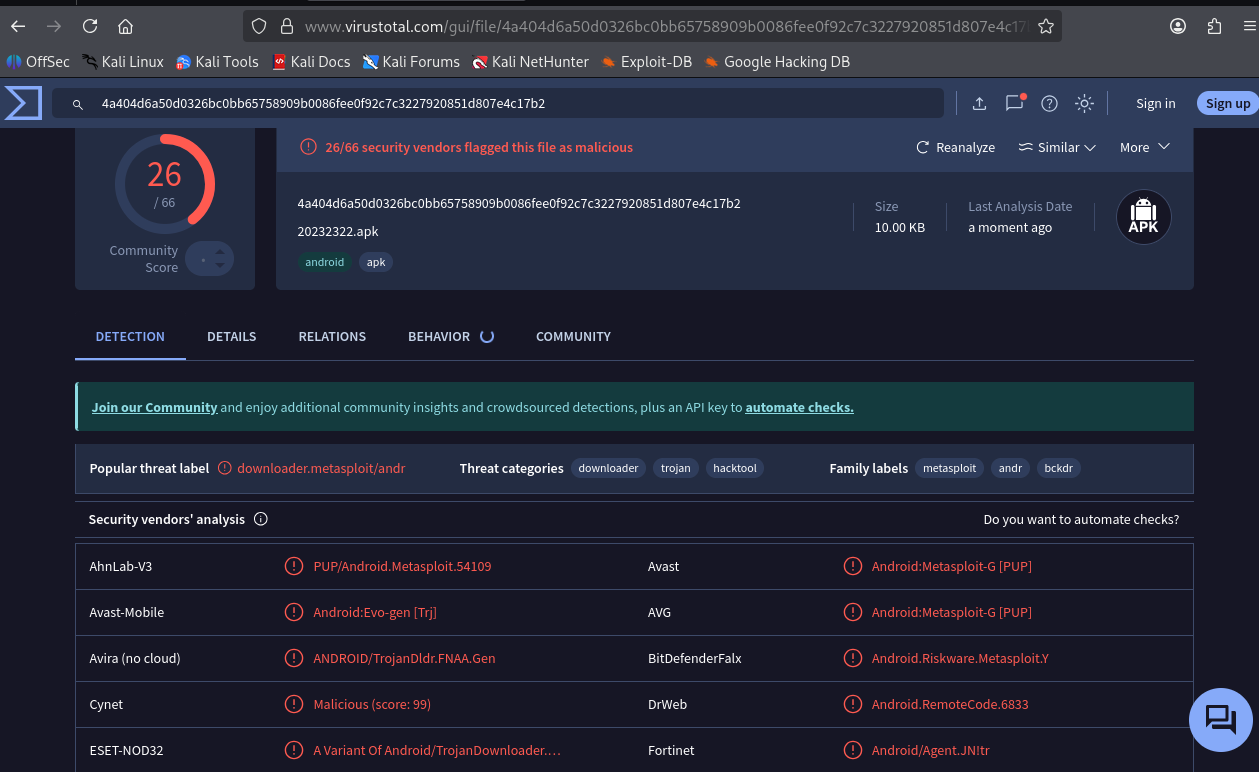Viewport: 1259px width, 772px height.
Task: Click the andr family label chip
Action: (x=1010, y=468)
